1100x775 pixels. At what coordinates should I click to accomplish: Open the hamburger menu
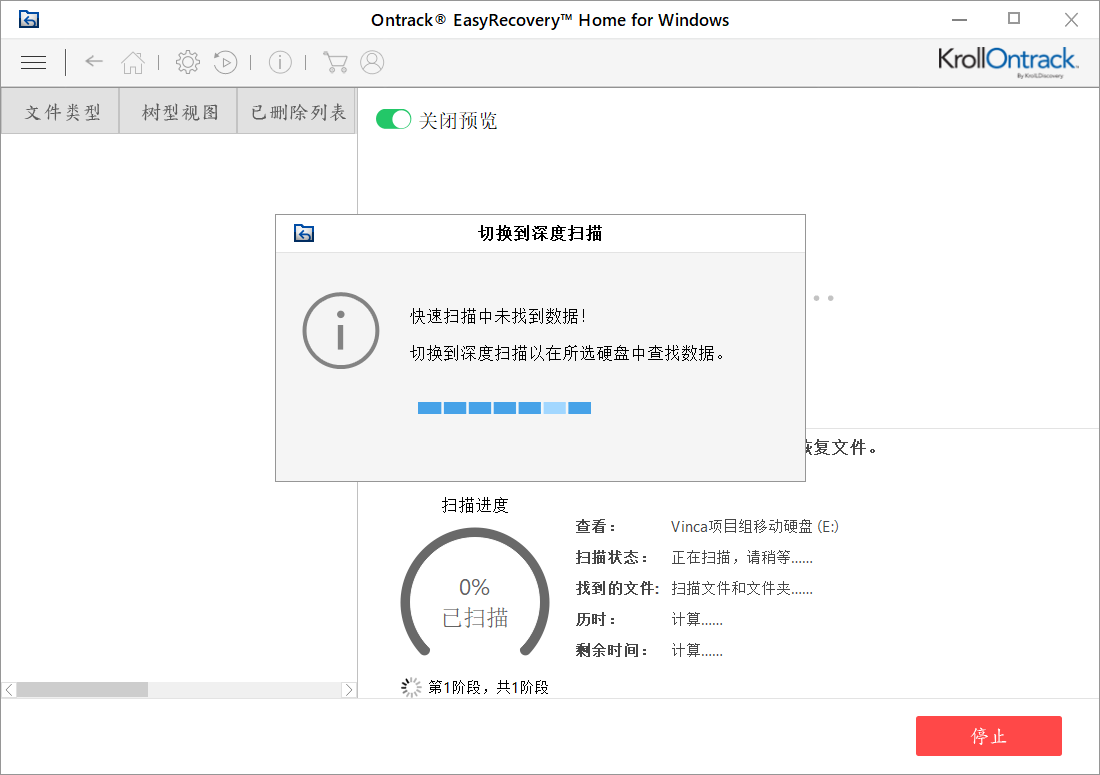coord(33,62)
